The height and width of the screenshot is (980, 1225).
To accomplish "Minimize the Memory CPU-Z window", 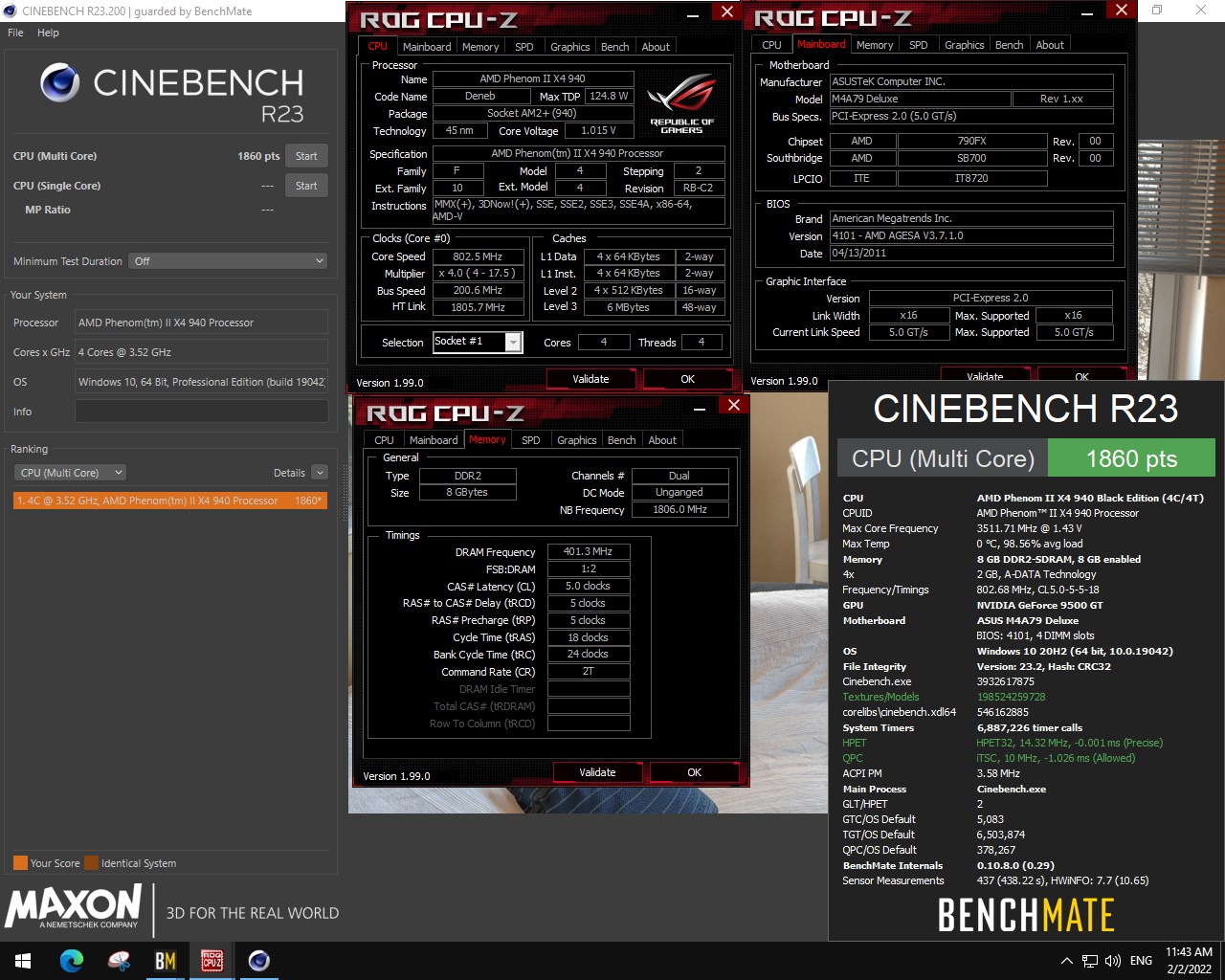I will 701,409.
